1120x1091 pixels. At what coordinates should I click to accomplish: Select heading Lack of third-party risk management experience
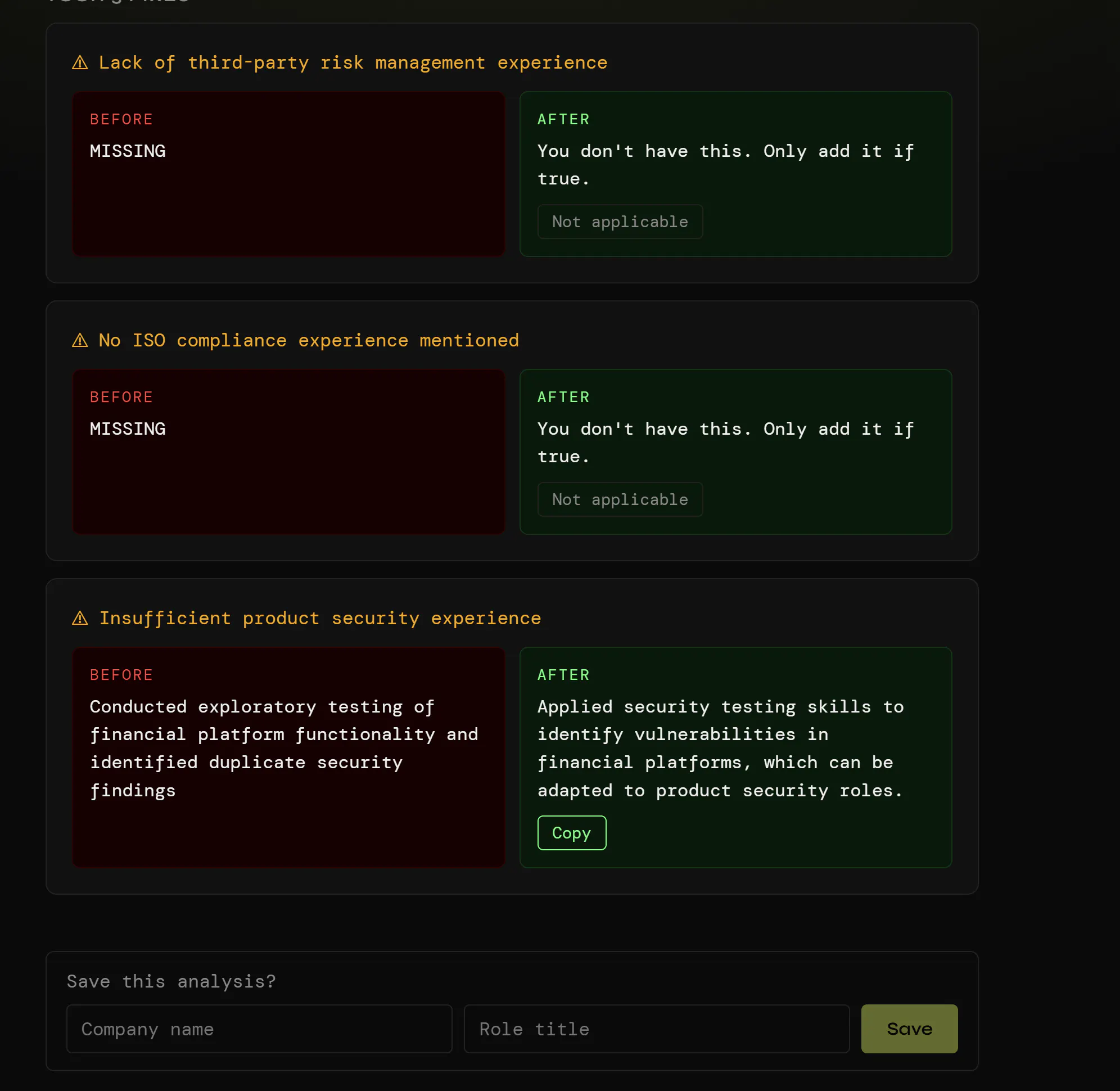(353, 62)
